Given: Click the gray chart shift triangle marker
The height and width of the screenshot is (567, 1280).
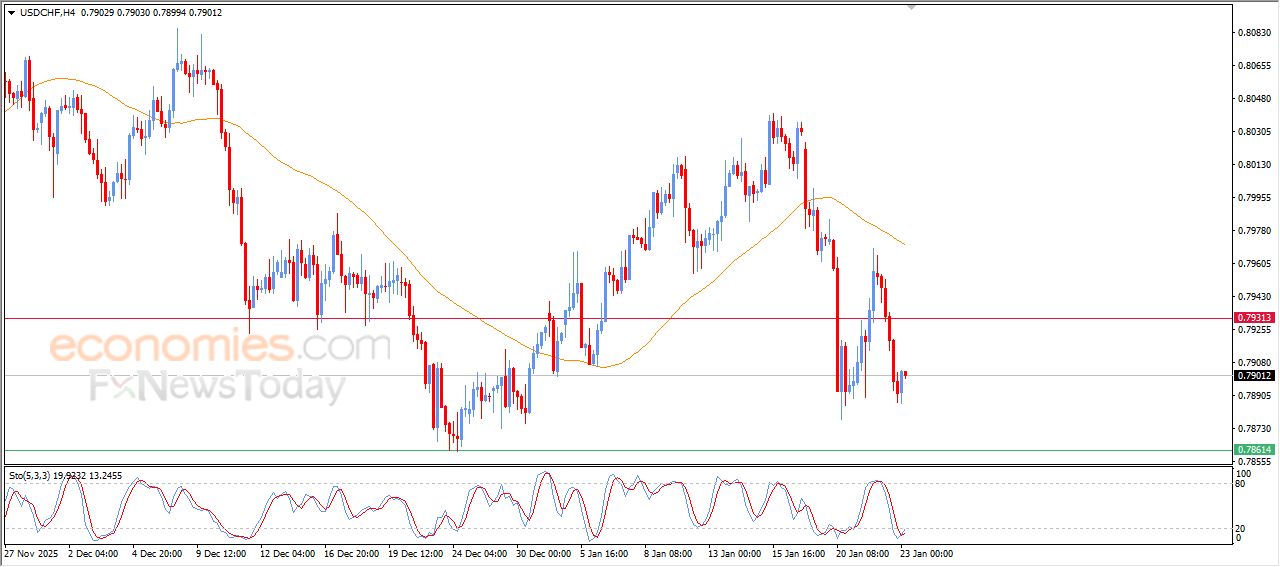Looking at the screenshot, I should (911, 7).
